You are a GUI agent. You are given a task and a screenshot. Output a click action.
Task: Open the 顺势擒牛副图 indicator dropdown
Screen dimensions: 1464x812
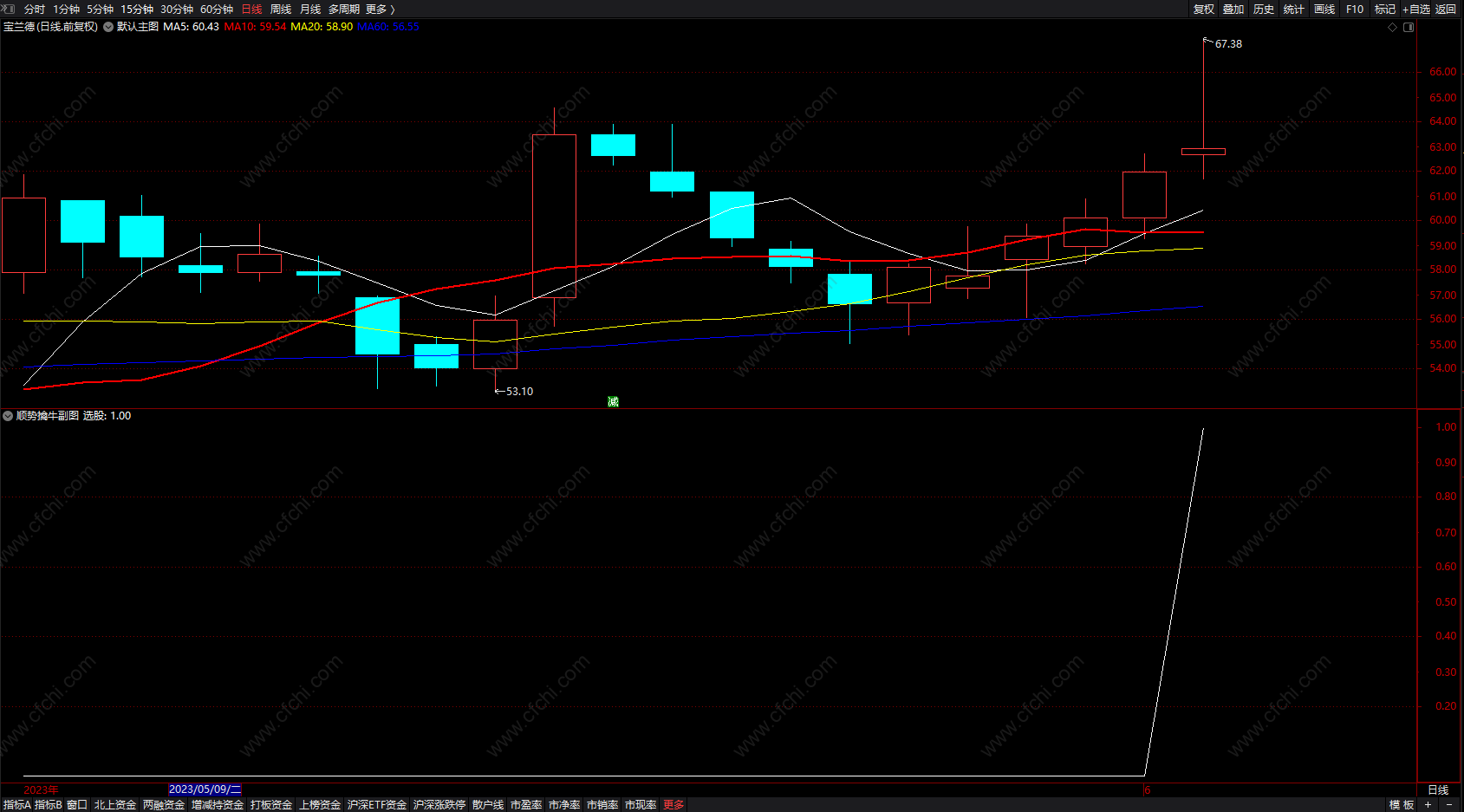pos(8,416)
